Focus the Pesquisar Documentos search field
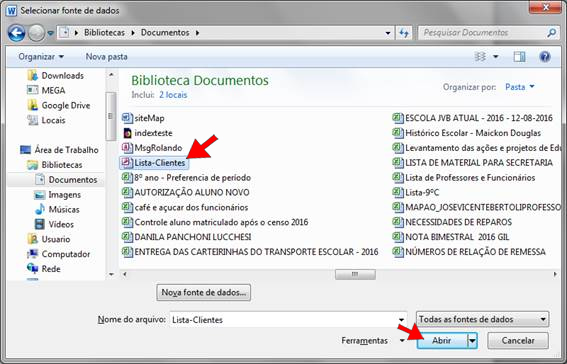567x364 pixels. (488, 33)
